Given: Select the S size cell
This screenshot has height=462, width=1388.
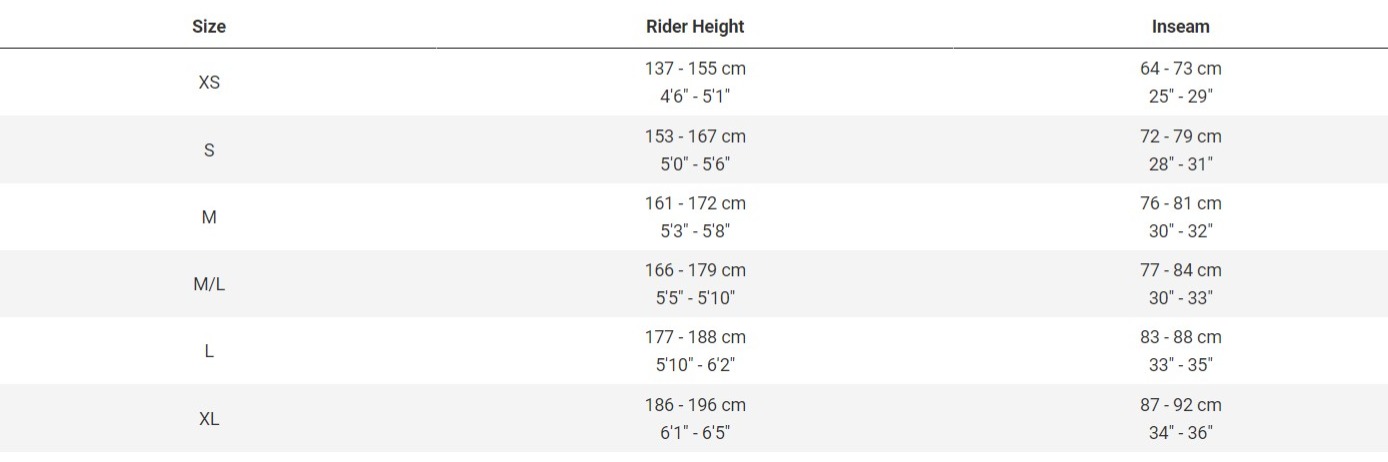Looking at the screenshot, I should click(209, 150).
